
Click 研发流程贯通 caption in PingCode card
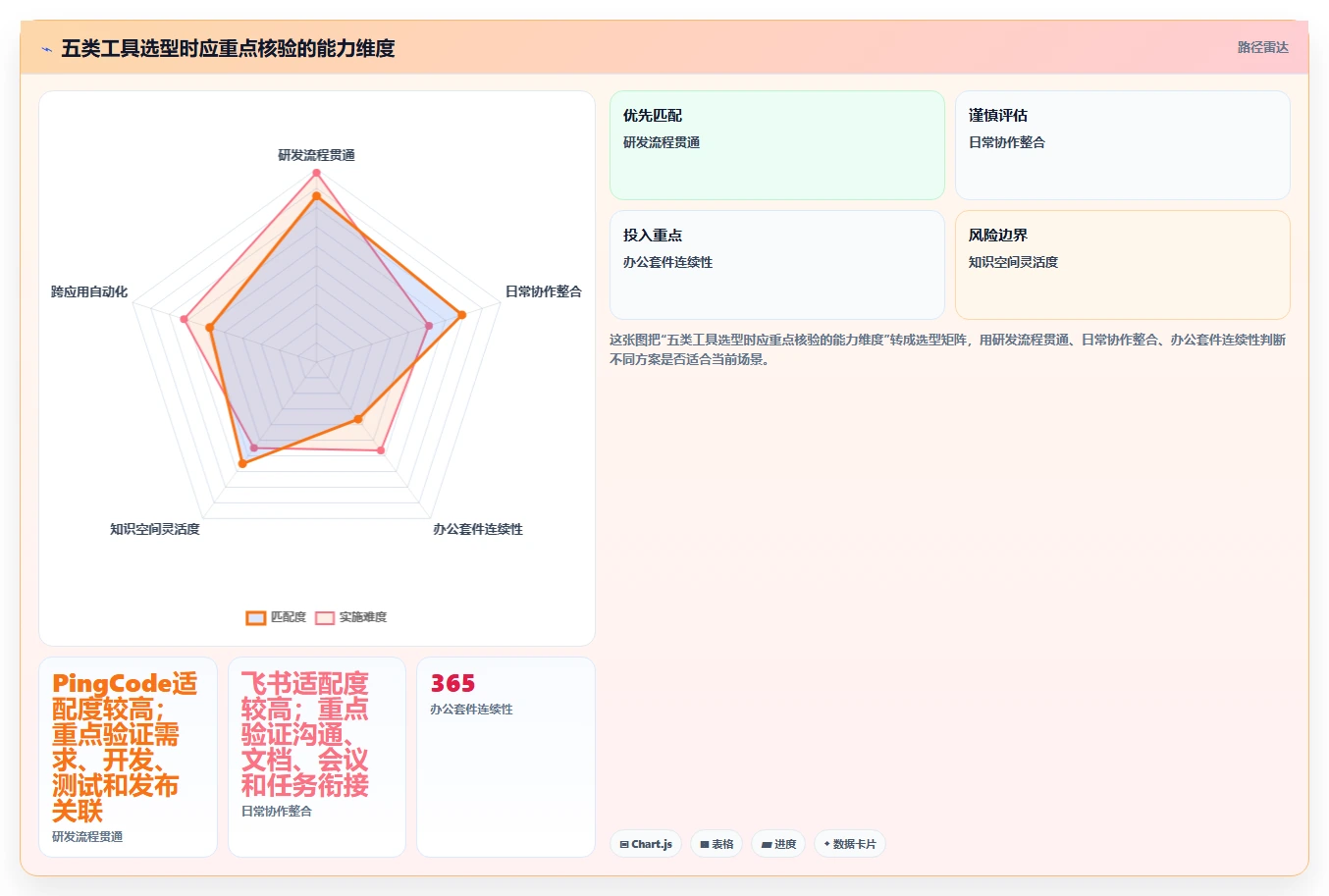[x=87, y=836]
